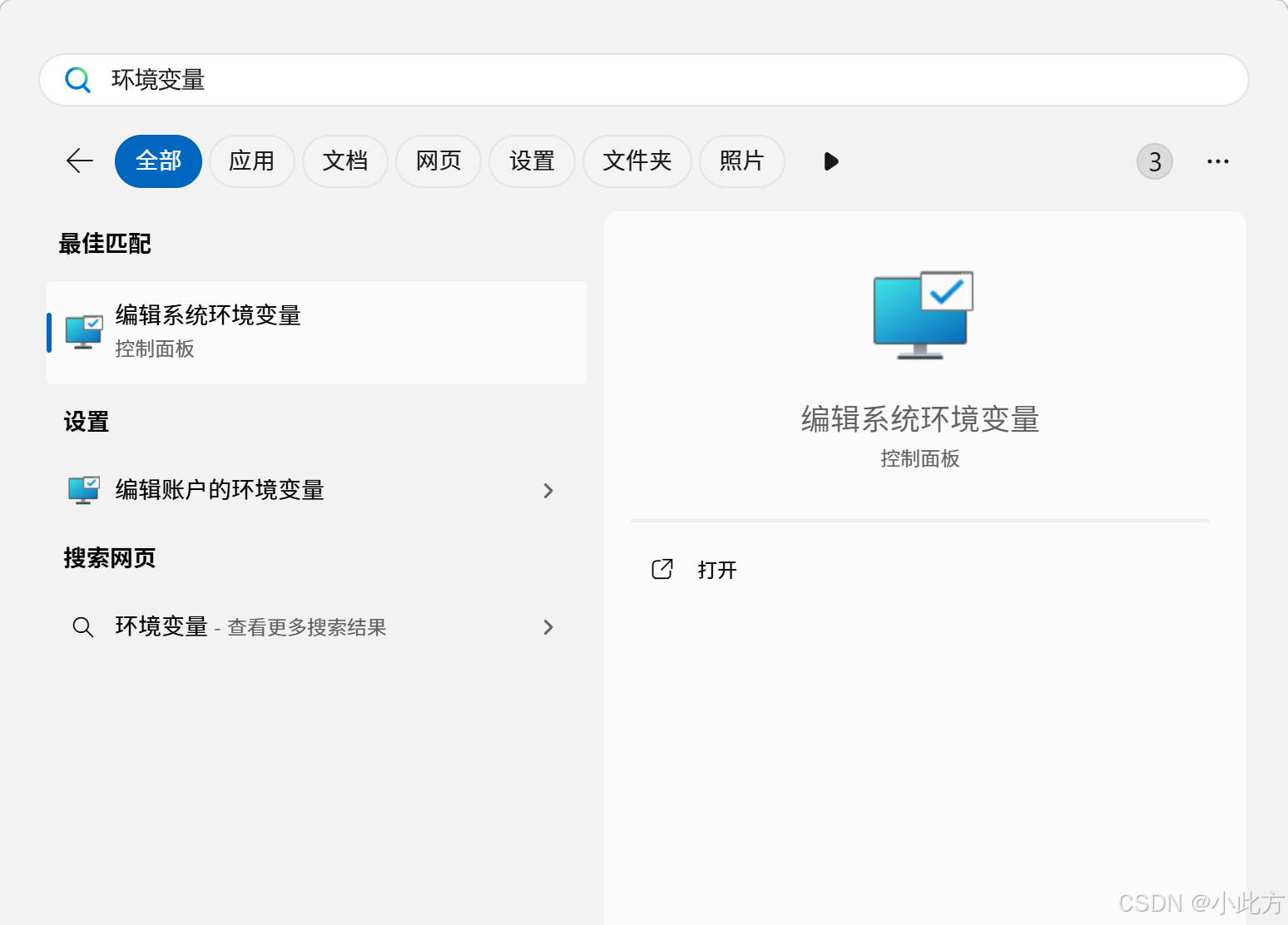Switch to the 应用 filter tab
The image size is (1288, 925).
[x=251, y=161]
